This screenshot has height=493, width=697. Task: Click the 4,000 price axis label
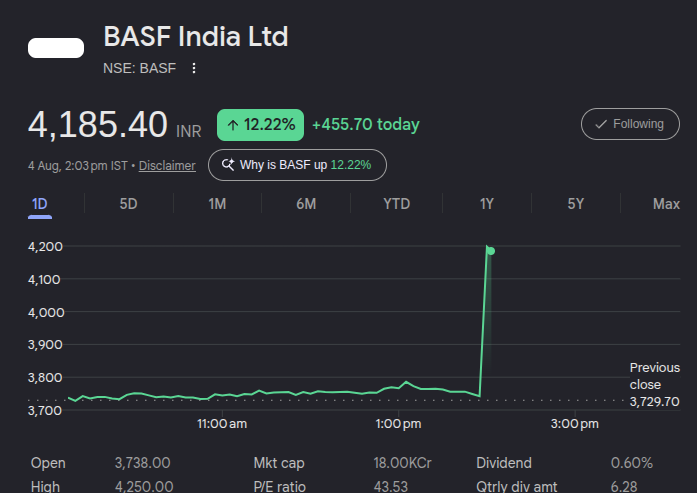coord(46,312)
